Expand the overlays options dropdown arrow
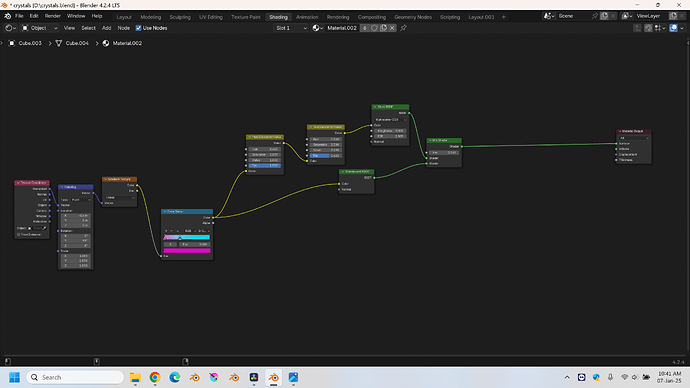This screenshot has width=690, height=388. (x=682, y=28)
